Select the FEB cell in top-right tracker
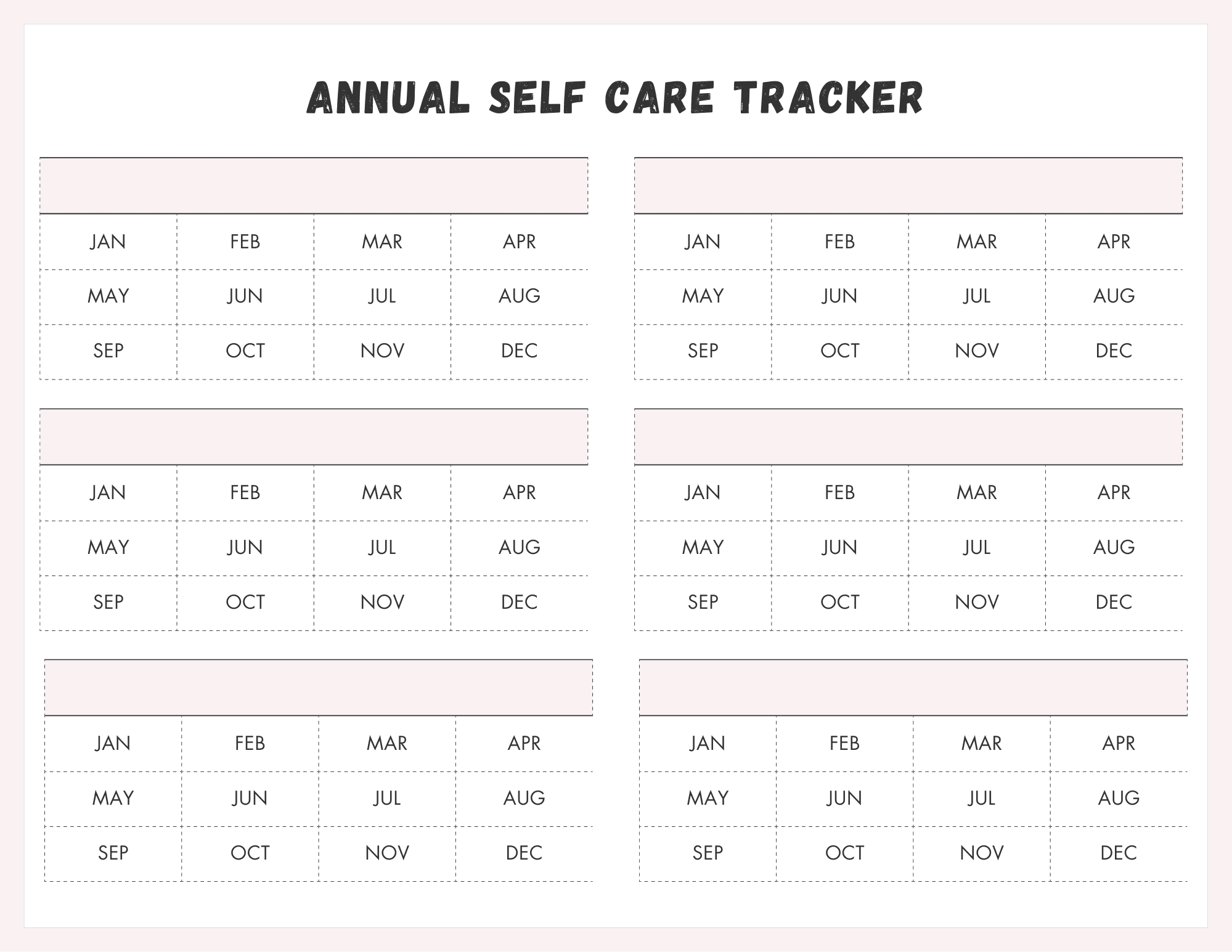 tap(839, 242)
